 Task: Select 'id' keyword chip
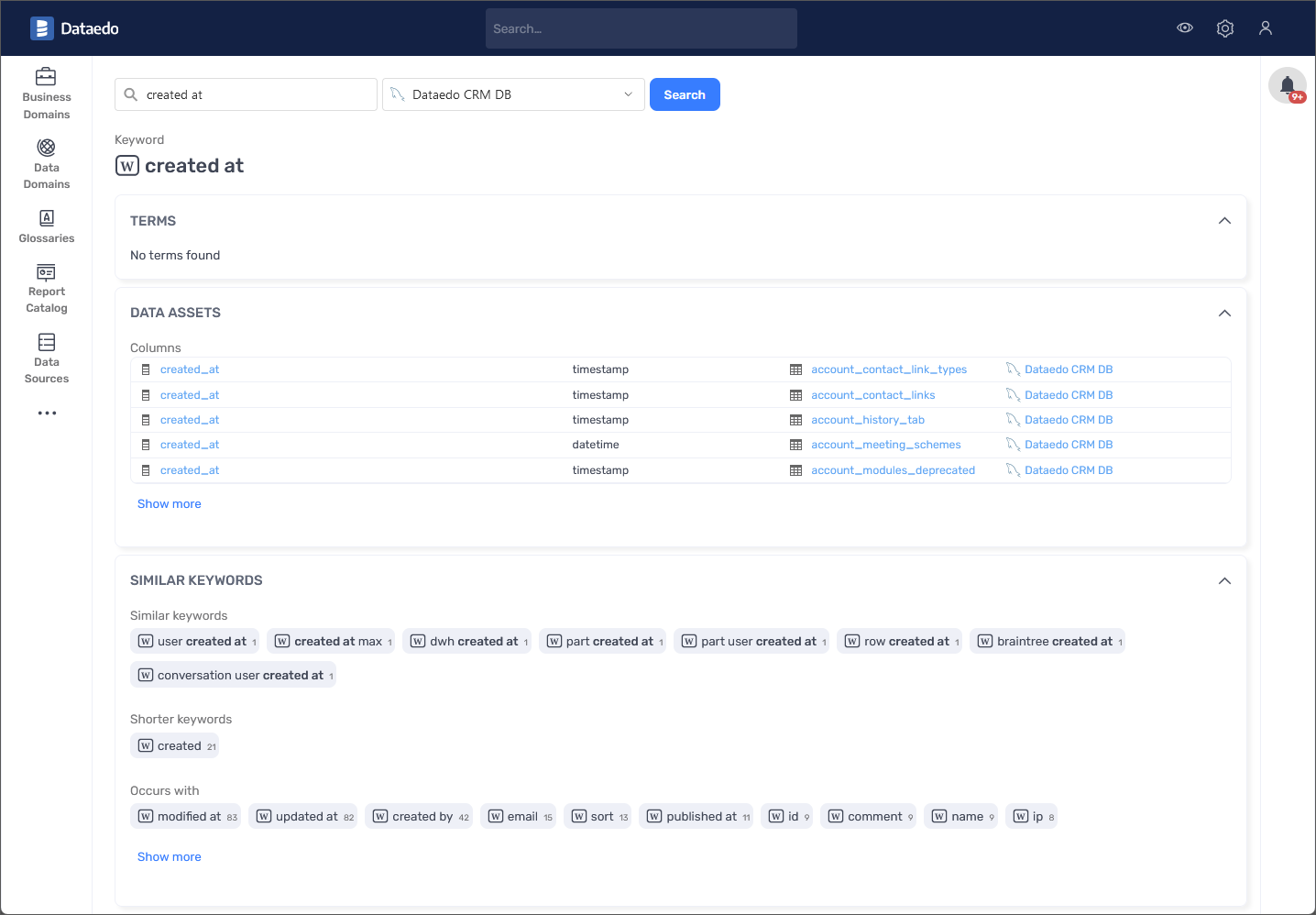[787, 817]
